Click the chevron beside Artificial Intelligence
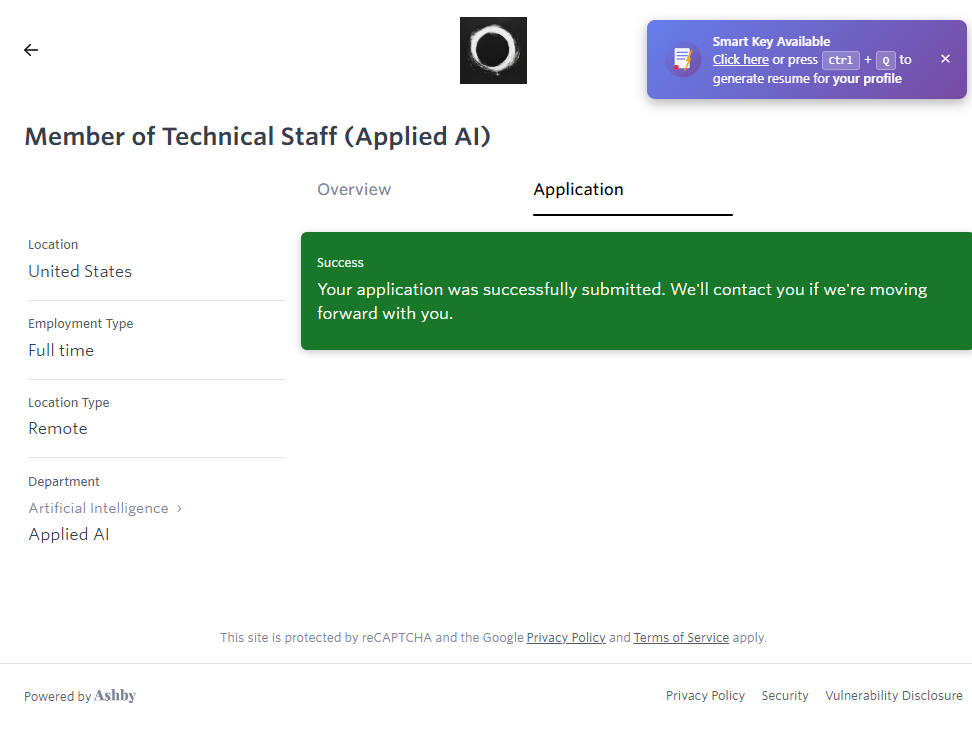The width and height of the screenshot is (972, 730). [x=179, y=508]
